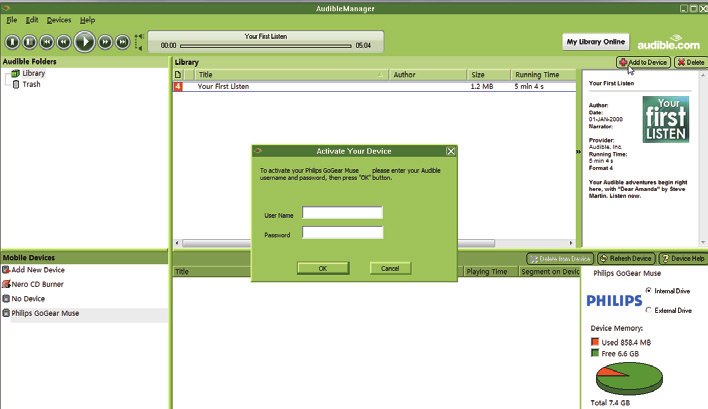Open the Devices menu
This screenshot has height=409, width=708.
pos(59,20)
